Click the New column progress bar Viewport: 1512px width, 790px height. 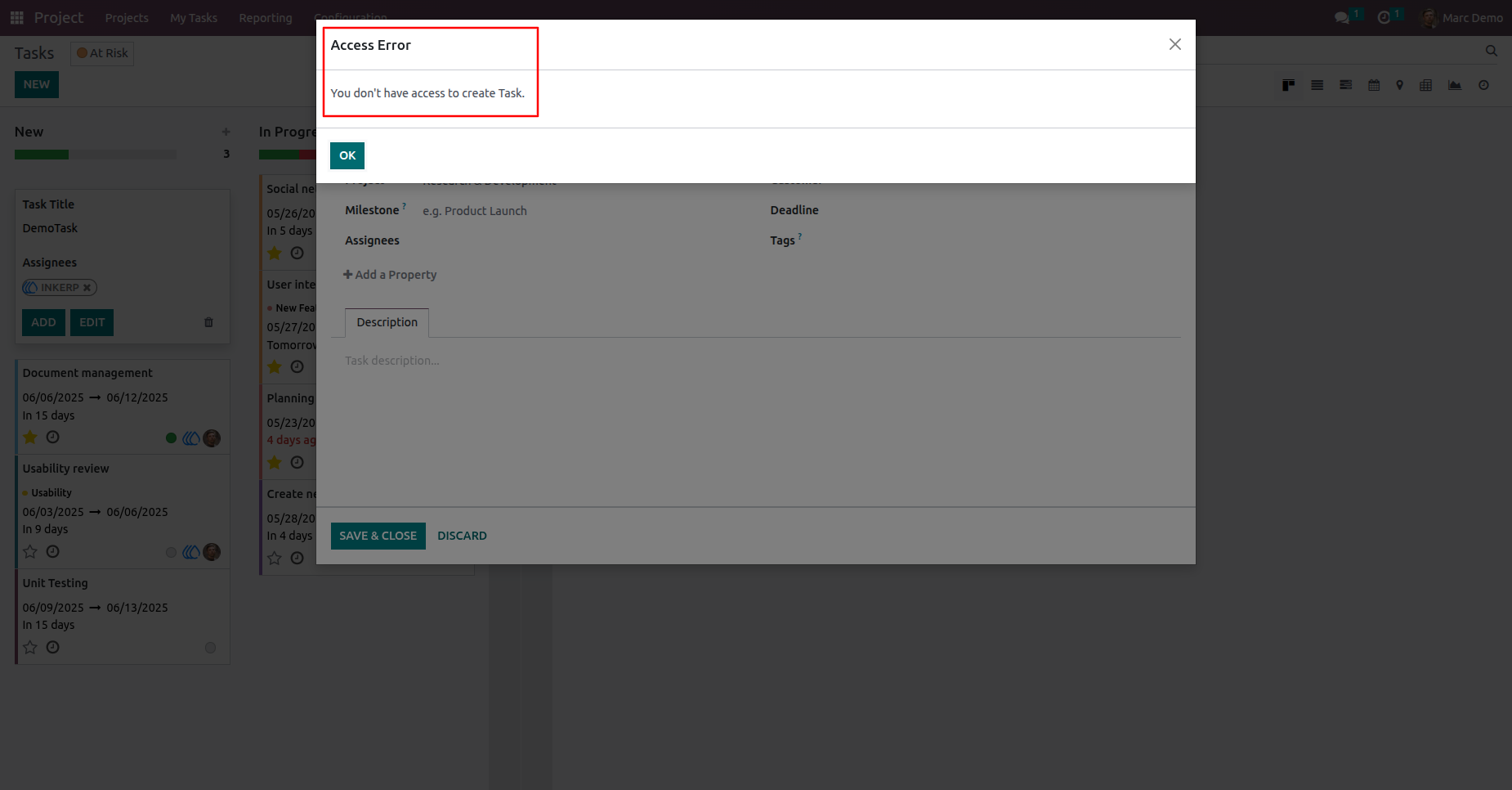coord(96,155)
